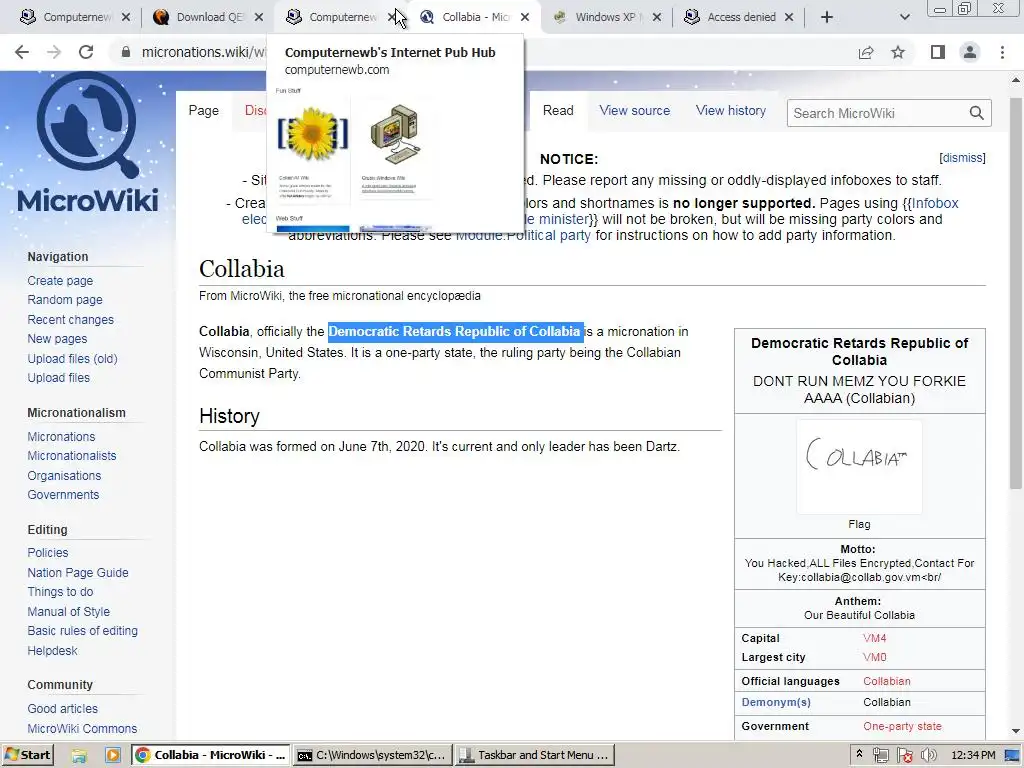Click the padlock site info icon
Screen dimensions: 1024x768
126,52
